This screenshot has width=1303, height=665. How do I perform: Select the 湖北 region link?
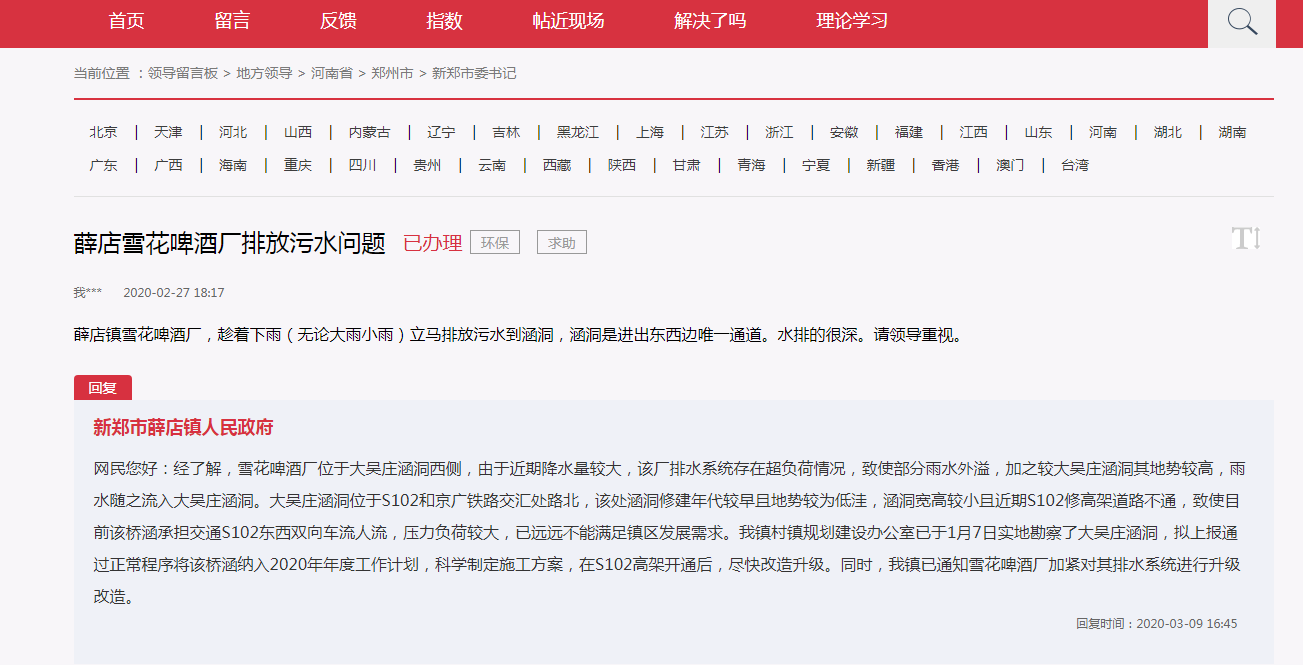coord(1168,132)
